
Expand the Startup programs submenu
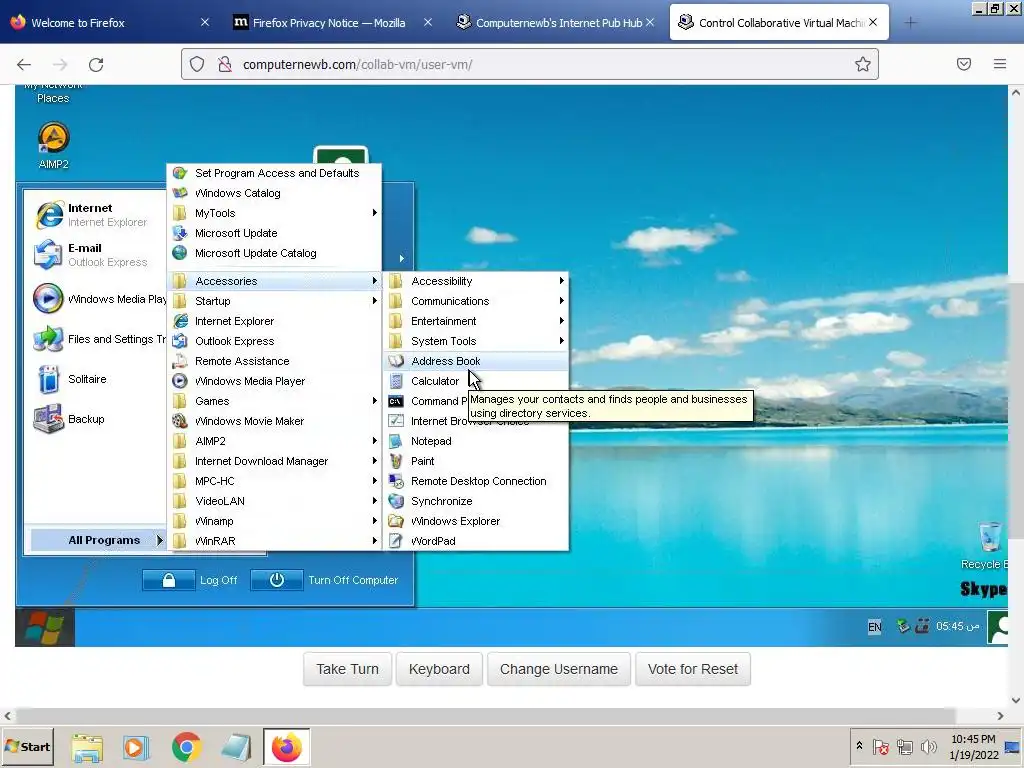pyautogui.click(x=275, y=301)
